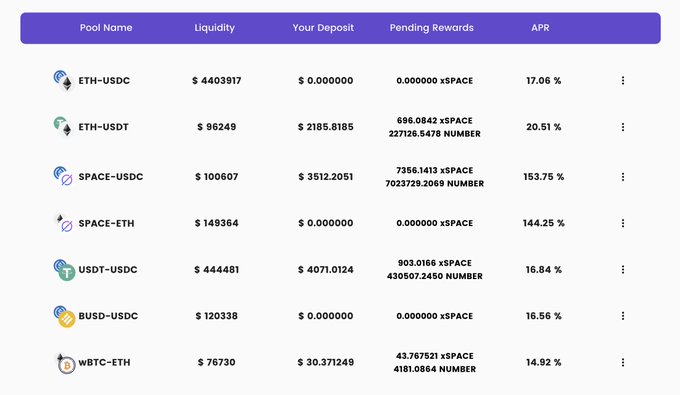This screenshot has width=680, height=395.
Task: Click the Pending Rewards column header
Action: 432,28
